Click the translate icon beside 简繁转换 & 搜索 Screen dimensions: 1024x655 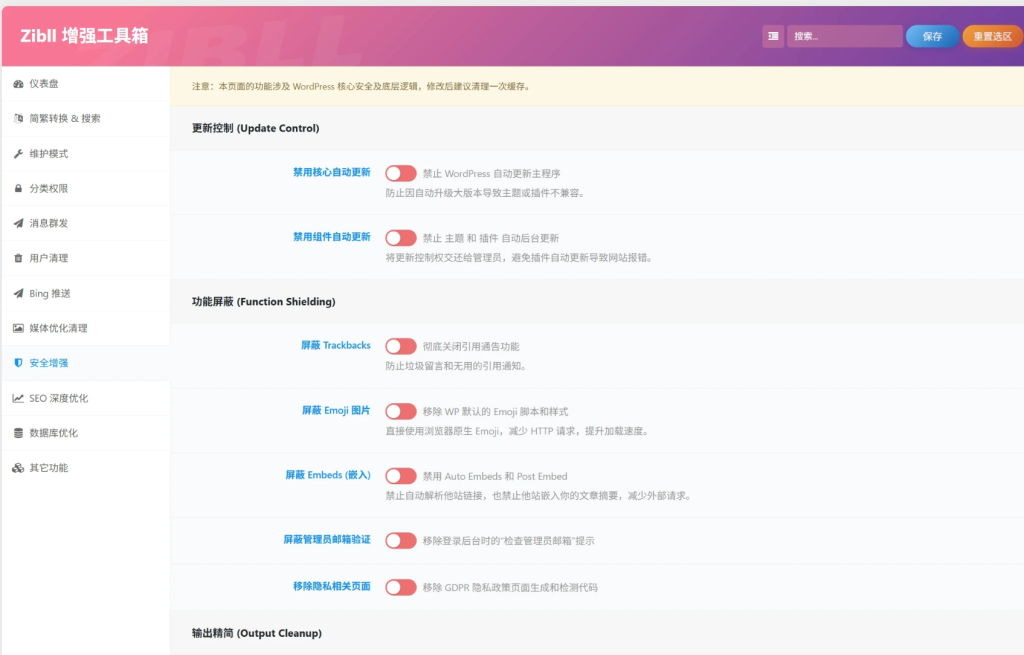point(18,118)
